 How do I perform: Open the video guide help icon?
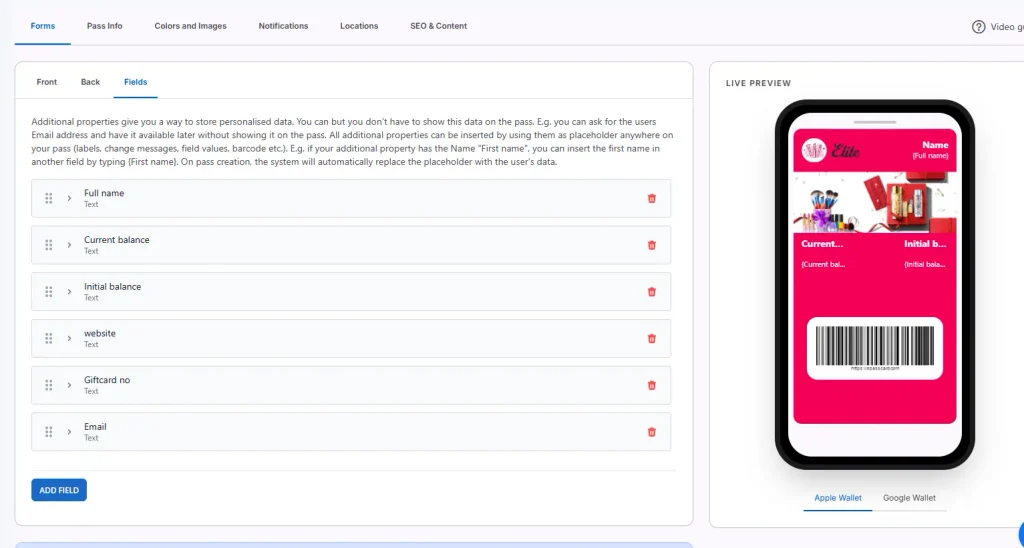978,27
